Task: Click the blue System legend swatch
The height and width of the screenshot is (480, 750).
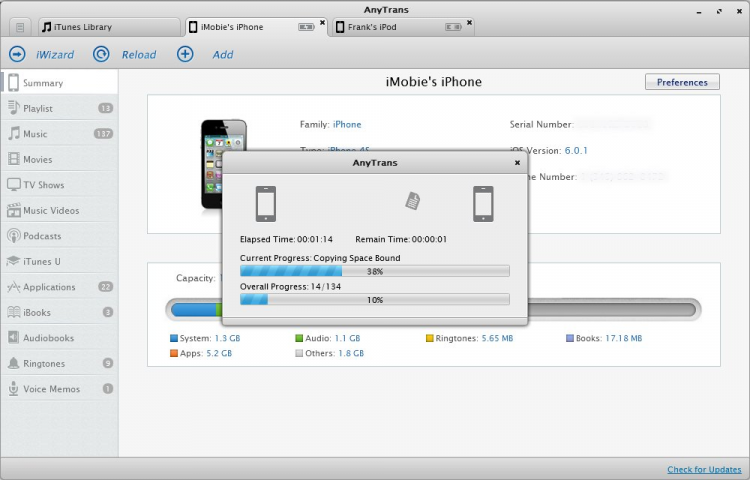Action: (174, 338)
